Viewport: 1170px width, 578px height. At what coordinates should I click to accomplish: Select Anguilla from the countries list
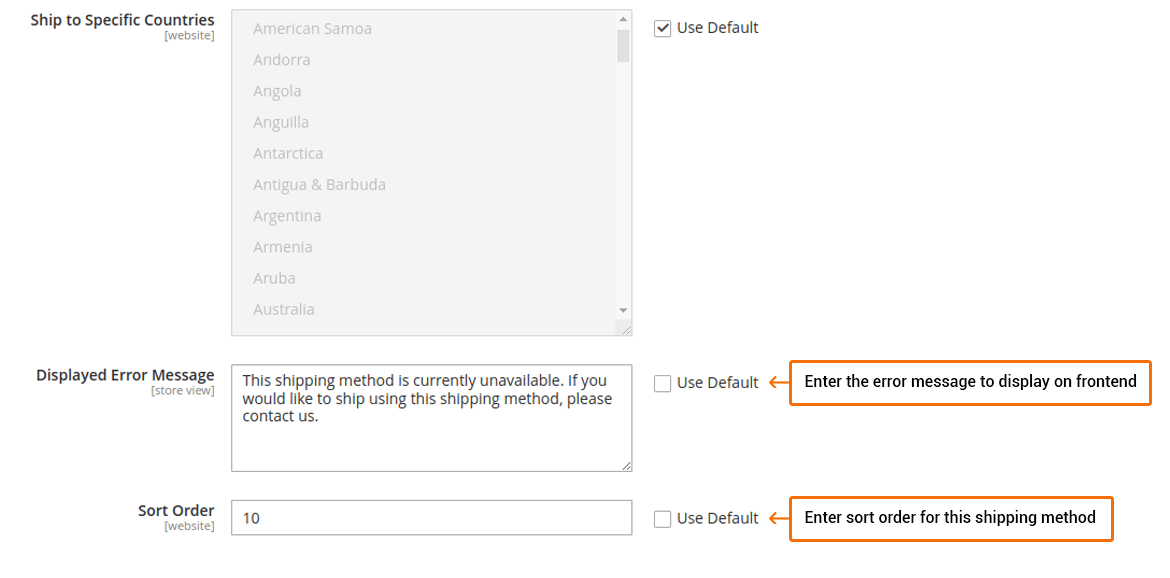coord(281,122)
